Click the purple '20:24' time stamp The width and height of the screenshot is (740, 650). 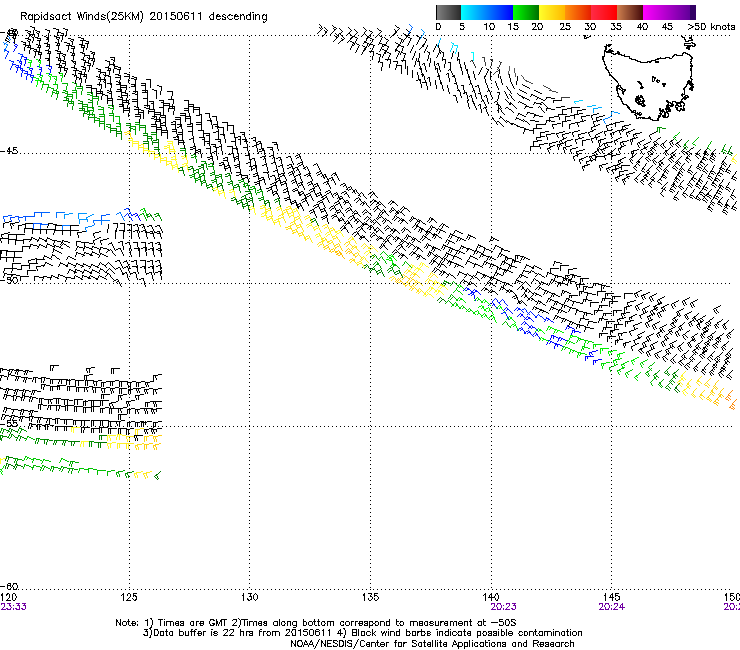[612, 607]
